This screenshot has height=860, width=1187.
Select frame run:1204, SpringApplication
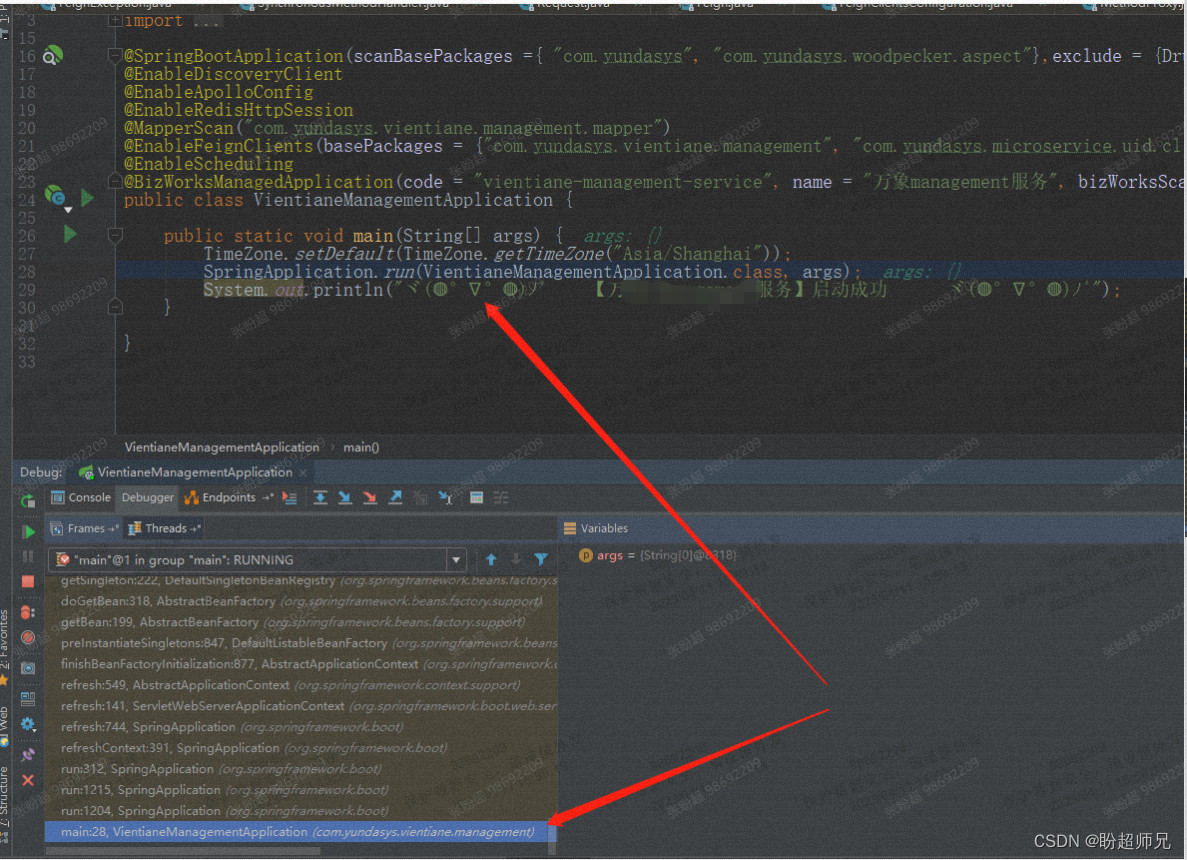(x=301, y=811)
